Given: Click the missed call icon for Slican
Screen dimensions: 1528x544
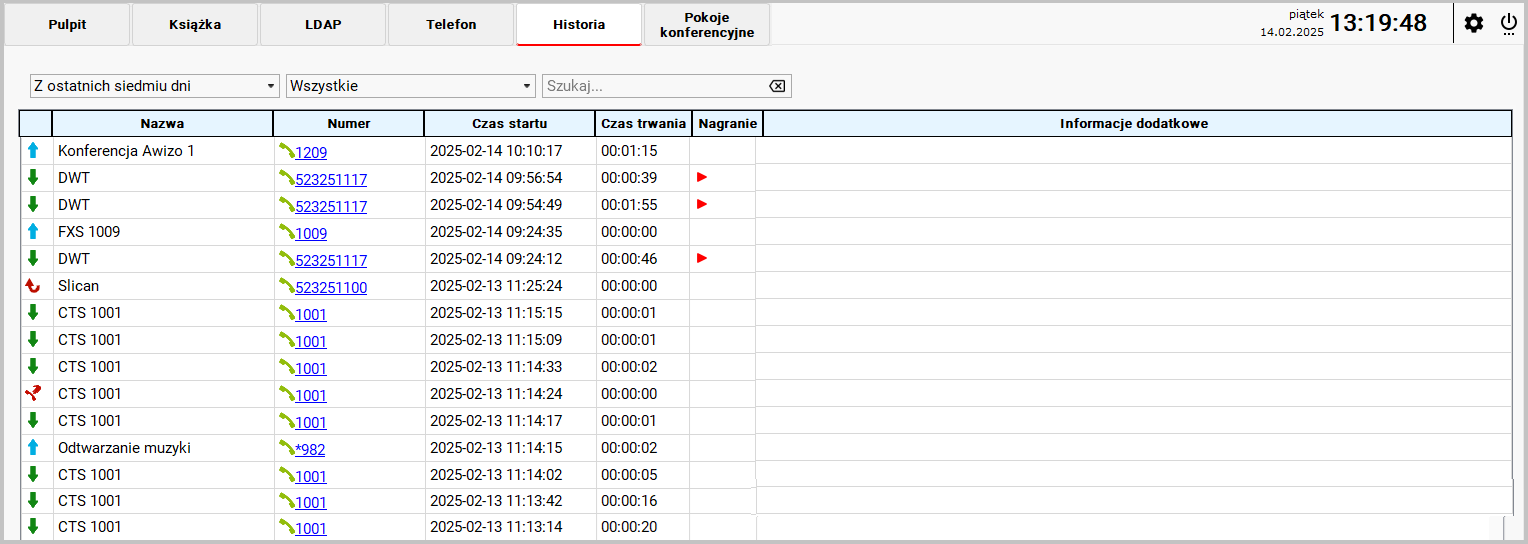Looking at the screenshot, I should click(x=33, y=286).
